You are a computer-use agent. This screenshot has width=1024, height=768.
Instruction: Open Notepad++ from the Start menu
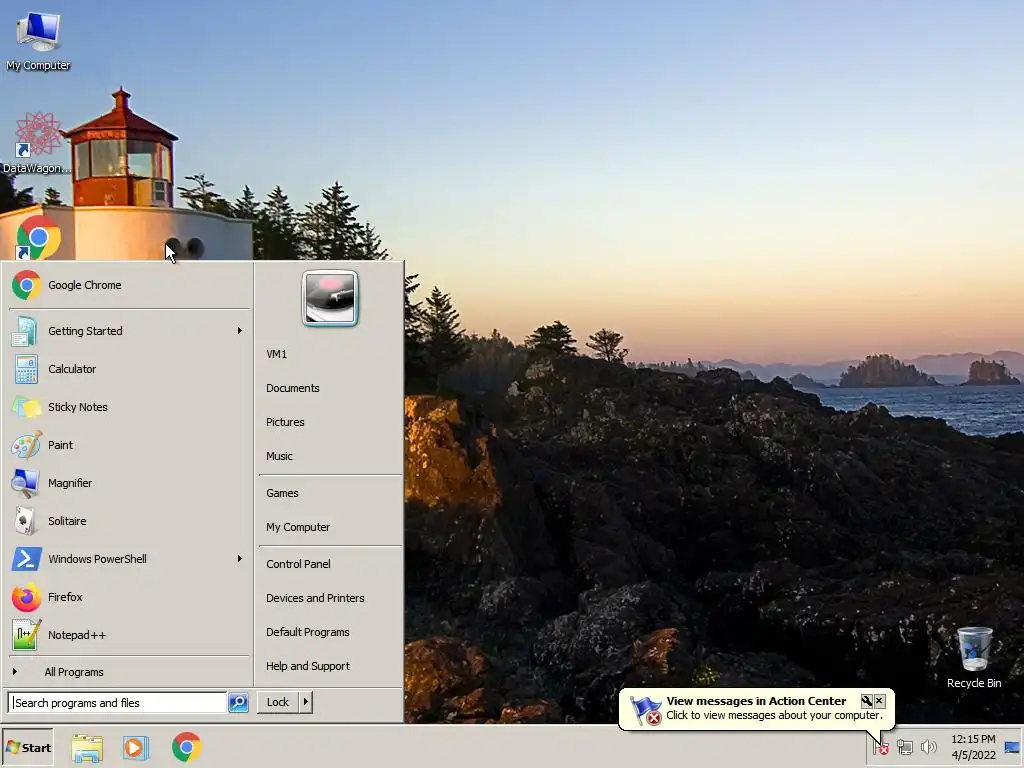pyautogui.click(x=129, y=635)
